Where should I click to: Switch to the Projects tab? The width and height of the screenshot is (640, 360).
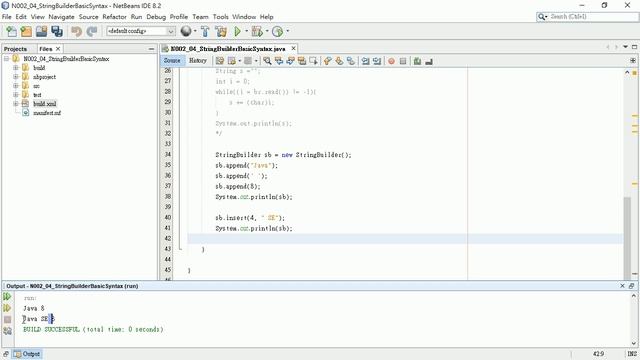(x=16, y=49)
